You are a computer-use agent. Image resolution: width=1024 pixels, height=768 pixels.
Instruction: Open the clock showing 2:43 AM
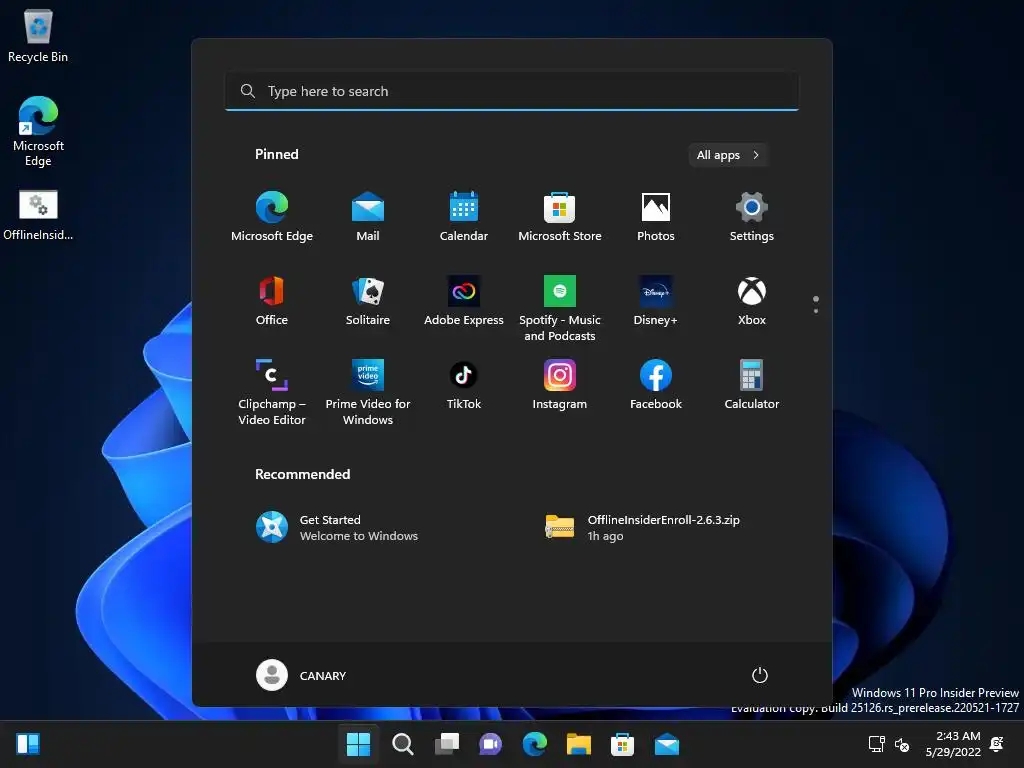click(x=953, y=744)
